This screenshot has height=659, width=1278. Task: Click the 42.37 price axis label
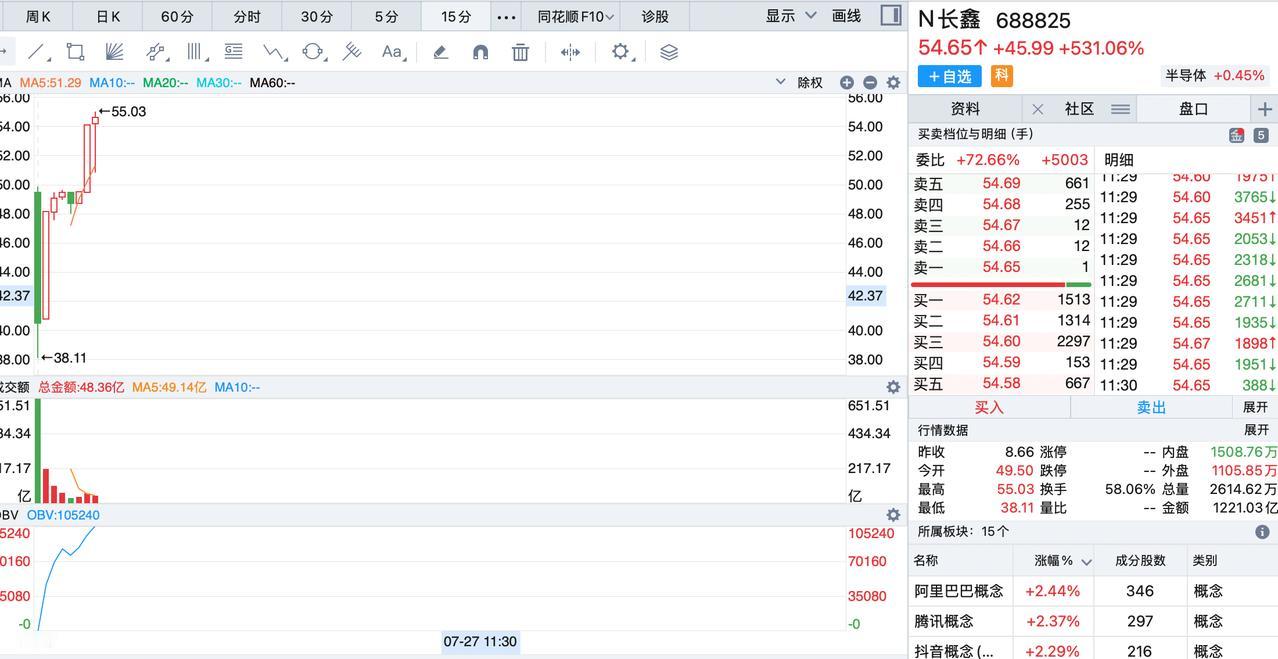865,295
